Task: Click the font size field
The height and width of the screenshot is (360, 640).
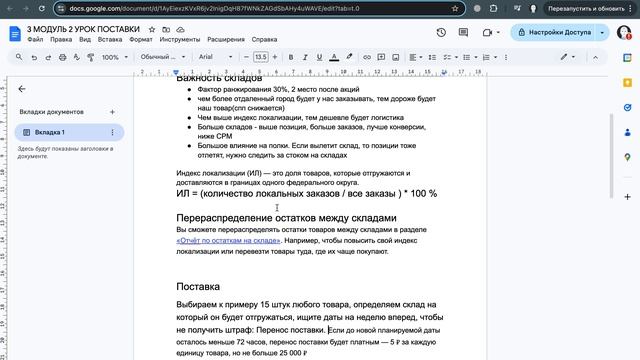Action: 260,57
